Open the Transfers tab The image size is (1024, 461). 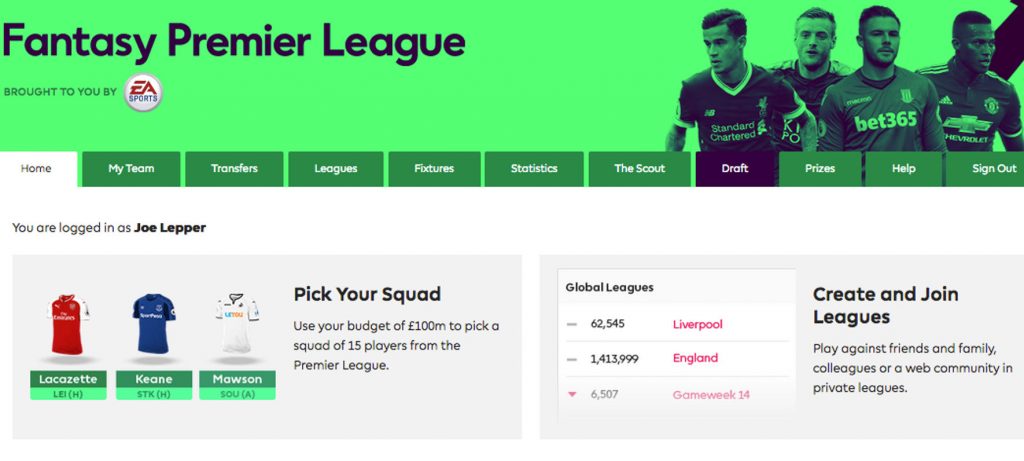tap(234, 169)
